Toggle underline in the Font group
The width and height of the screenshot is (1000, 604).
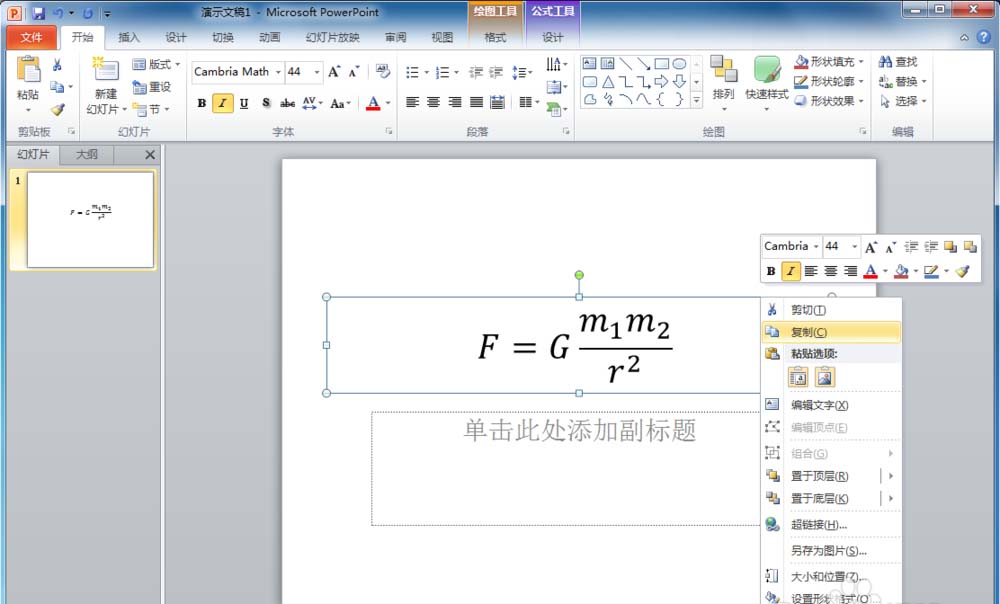tap(242, 103)
